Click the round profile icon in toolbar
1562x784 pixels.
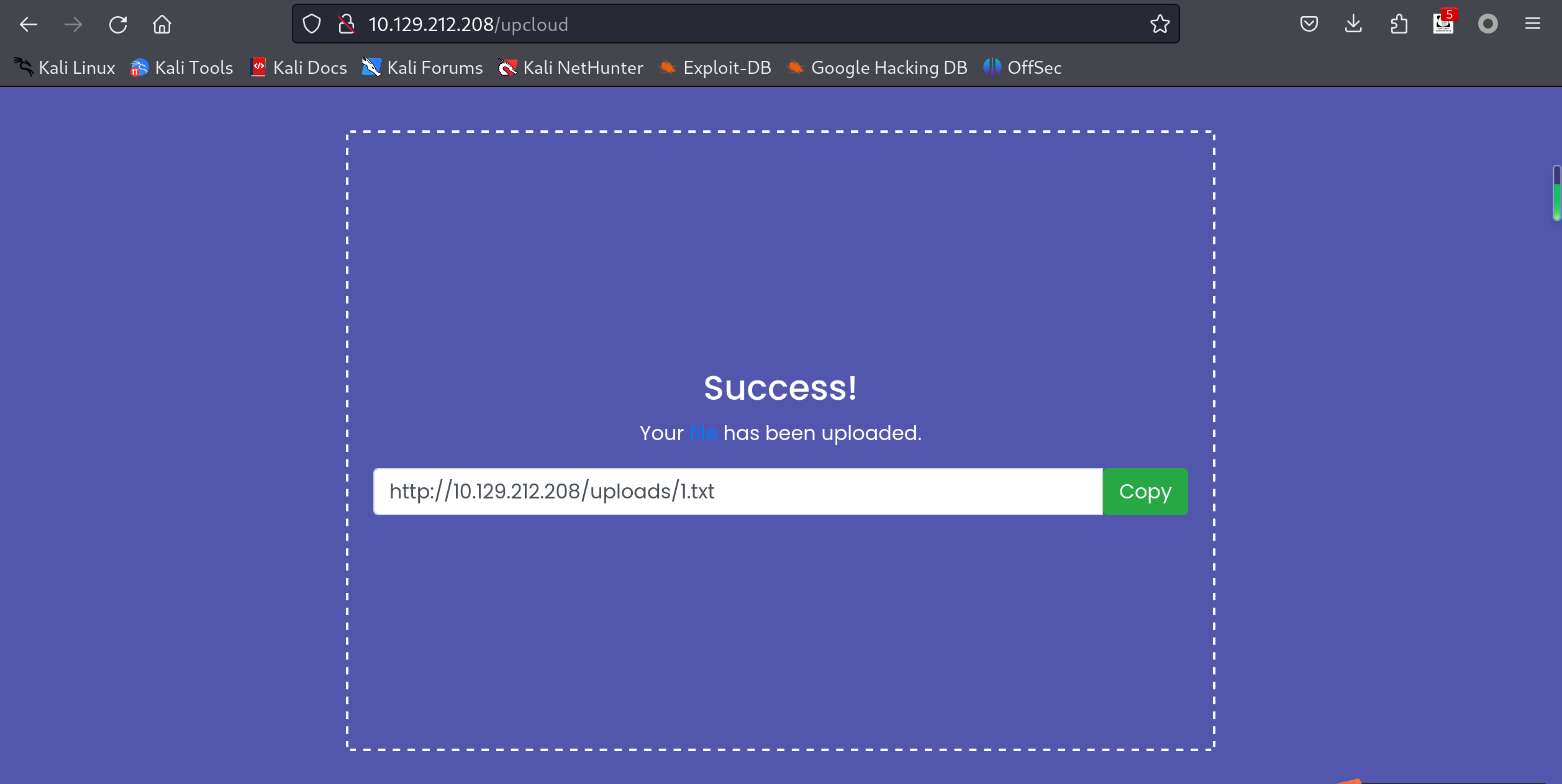(x=1487, y=24)
